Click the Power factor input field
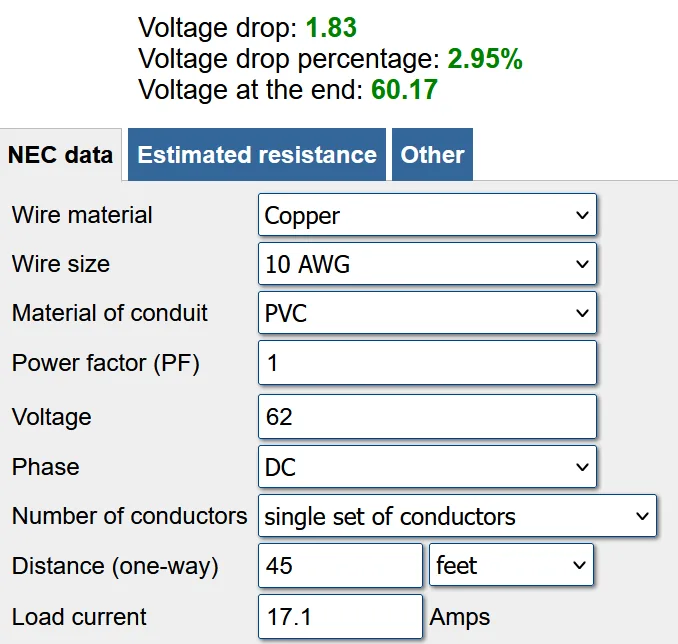The width and height of the screenshot is (678, 644). 427,362
